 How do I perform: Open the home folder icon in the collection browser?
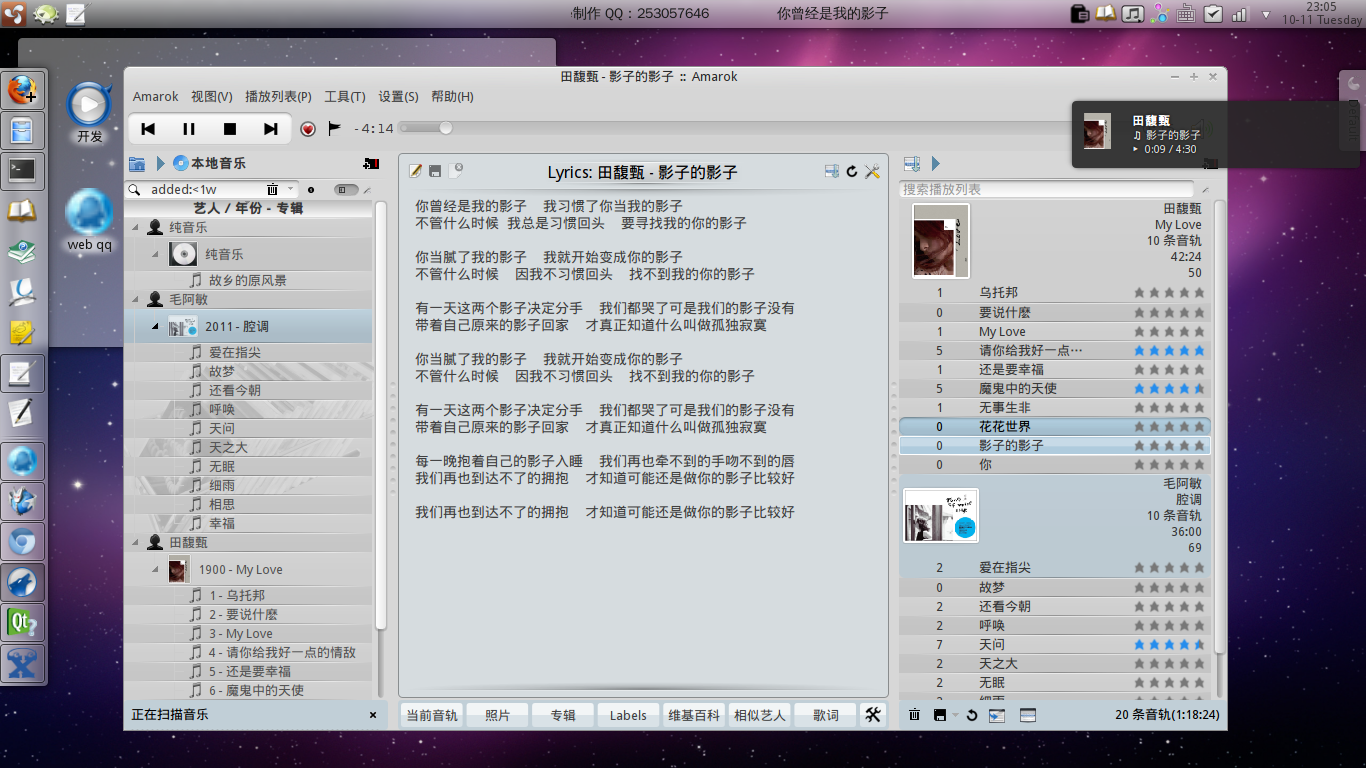tap(138, 163)
